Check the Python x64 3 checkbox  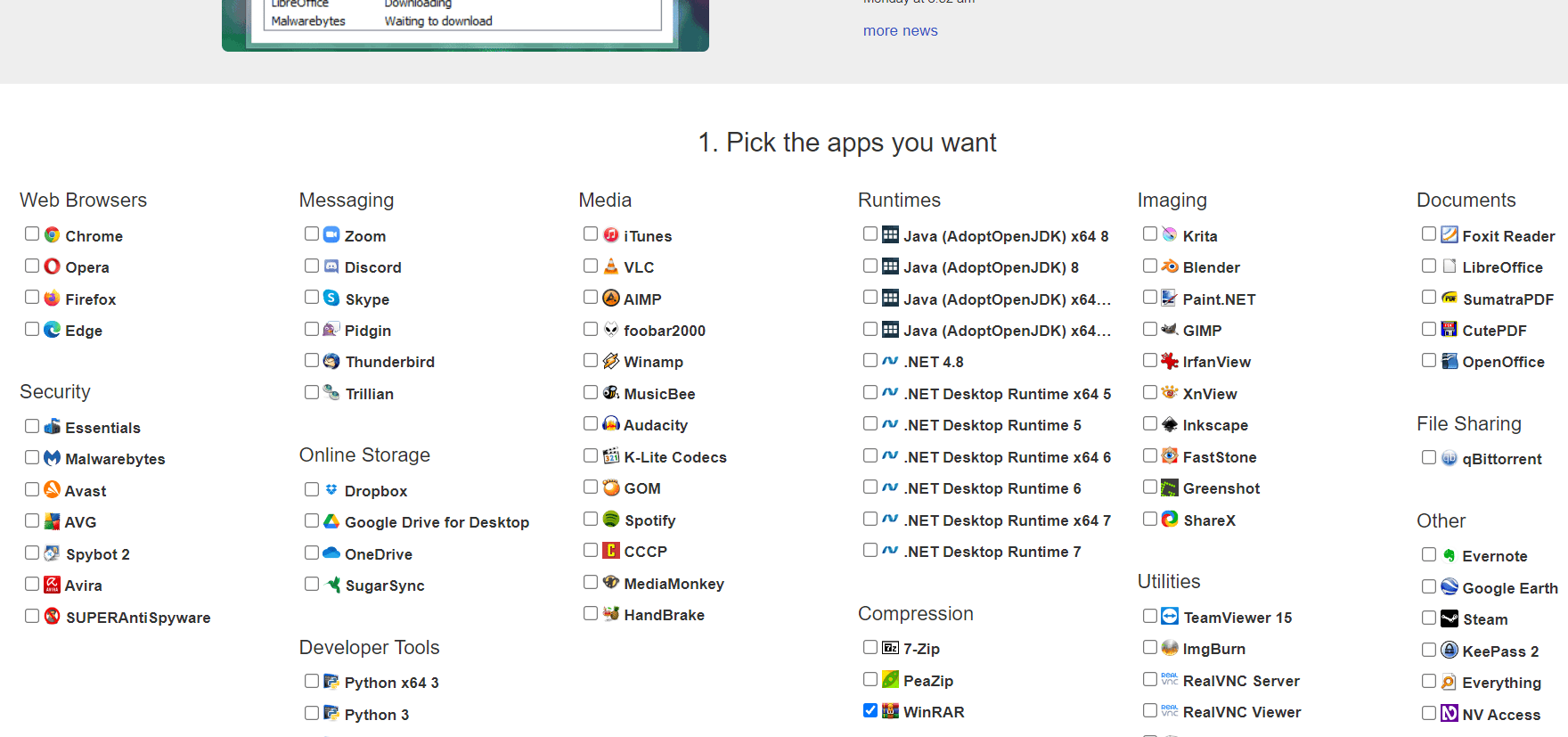(x=312, y=681)
